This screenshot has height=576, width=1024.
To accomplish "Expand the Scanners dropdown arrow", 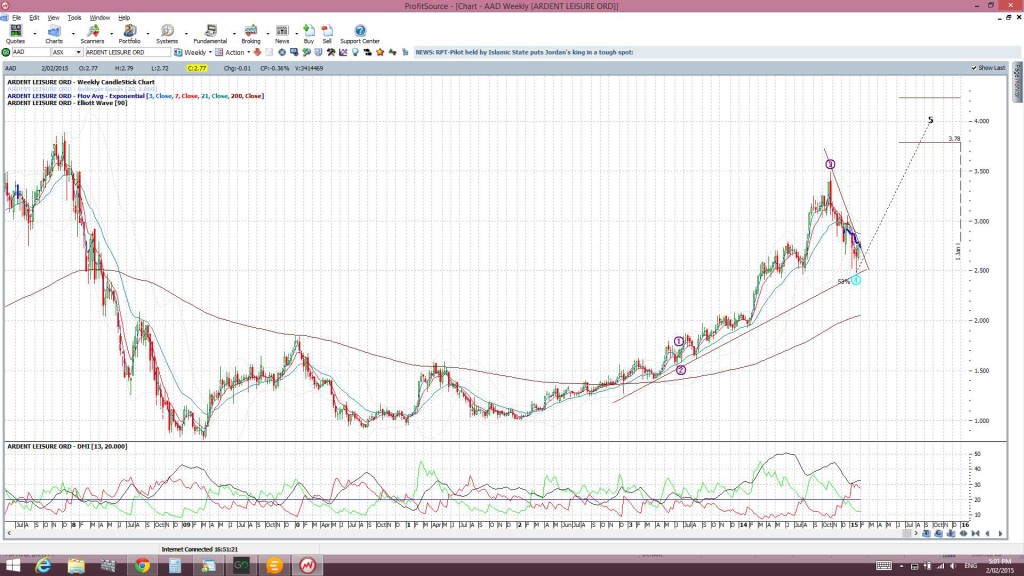I will [x=111, y=34].
